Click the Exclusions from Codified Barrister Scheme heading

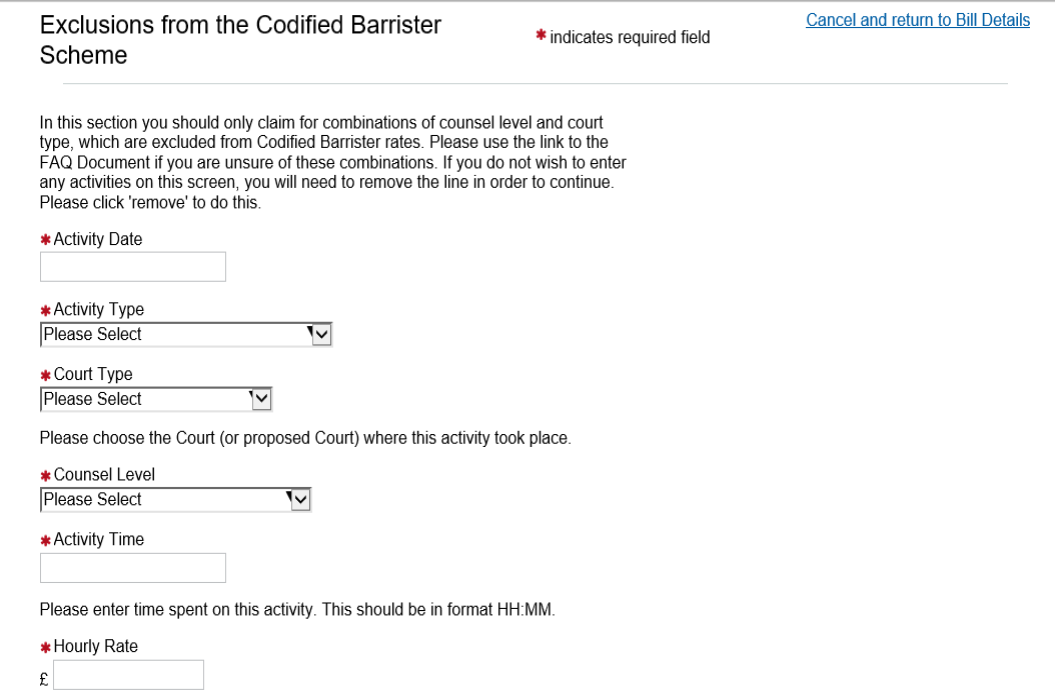240,40
